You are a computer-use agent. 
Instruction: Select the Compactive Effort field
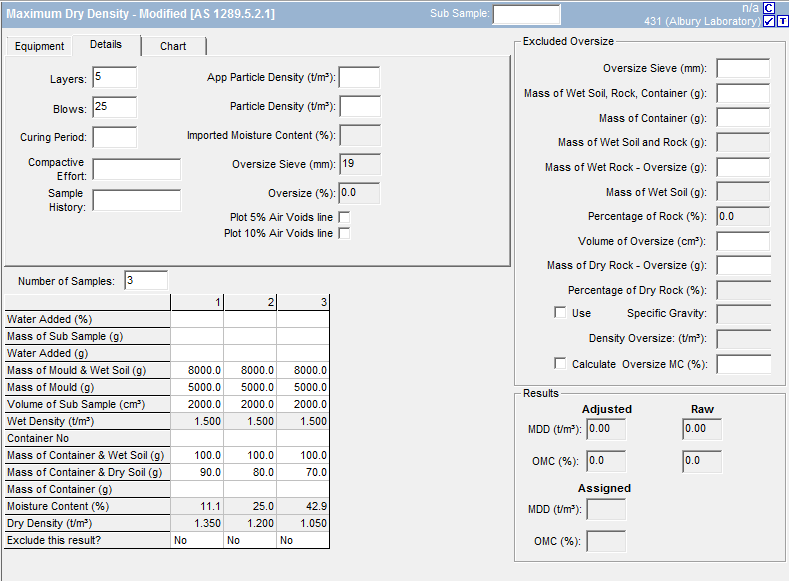136,169
